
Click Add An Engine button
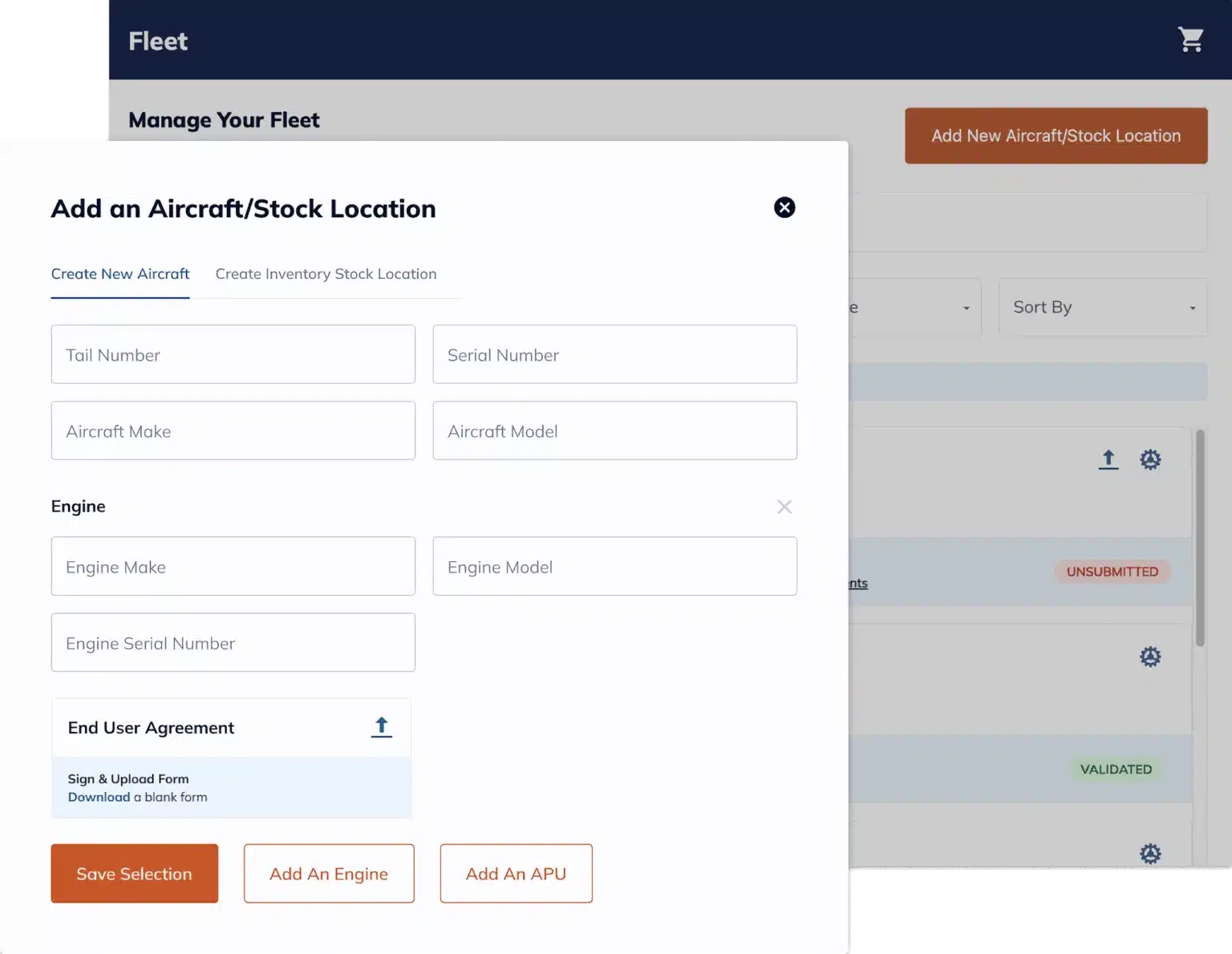[x=329, y=874]
